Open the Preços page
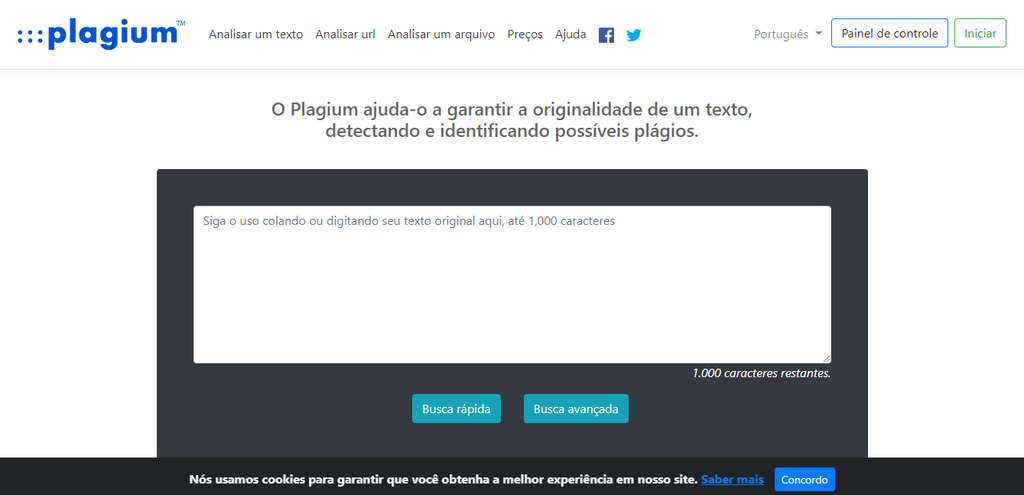The height and width of the screenshot is (495, 1024). [x=525, y=35]
